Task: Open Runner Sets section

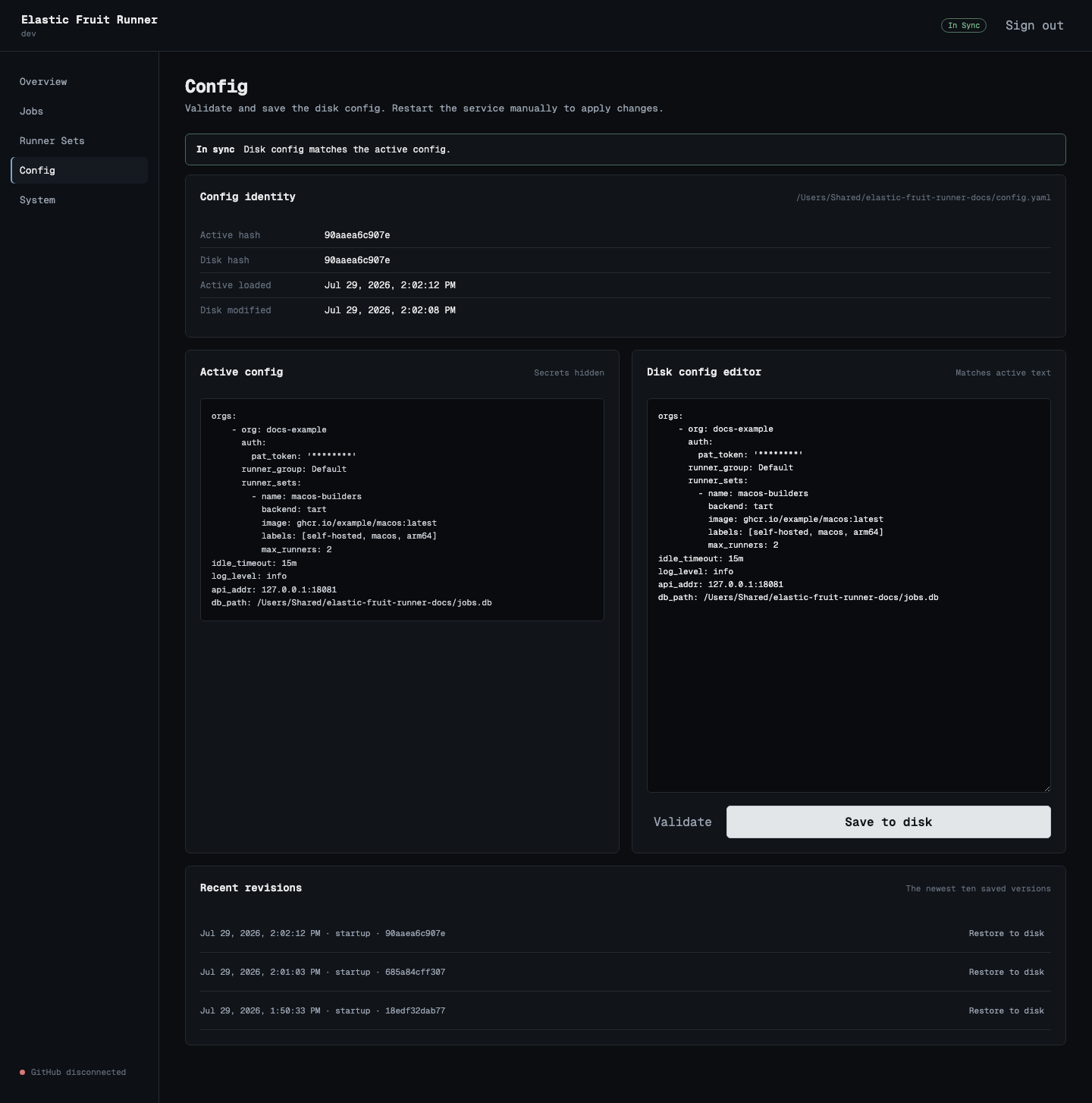Action: tap(79, 141)
